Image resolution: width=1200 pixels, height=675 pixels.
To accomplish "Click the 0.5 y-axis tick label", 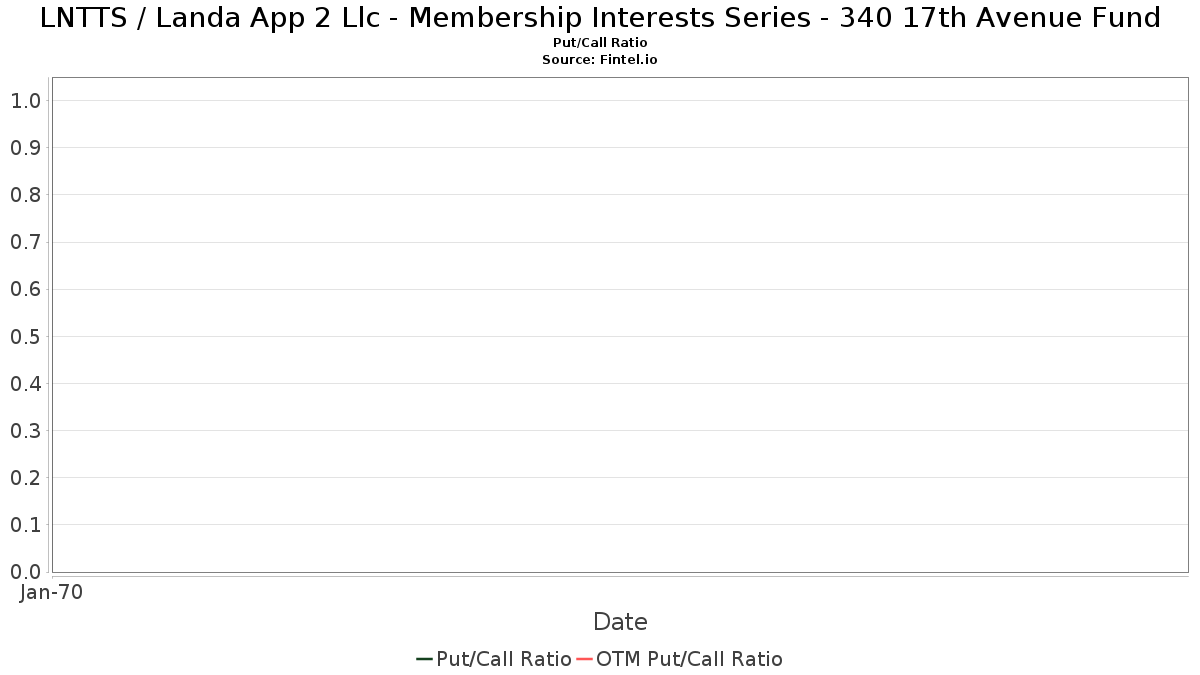I will (25, 337).
